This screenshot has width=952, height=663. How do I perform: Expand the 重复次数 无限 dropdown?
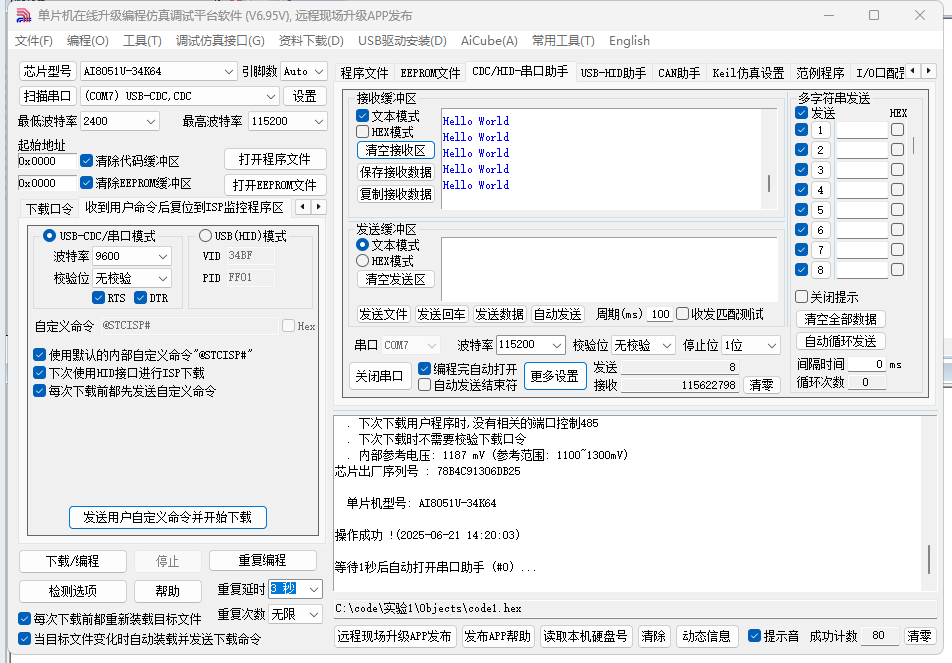pos(314,614)
